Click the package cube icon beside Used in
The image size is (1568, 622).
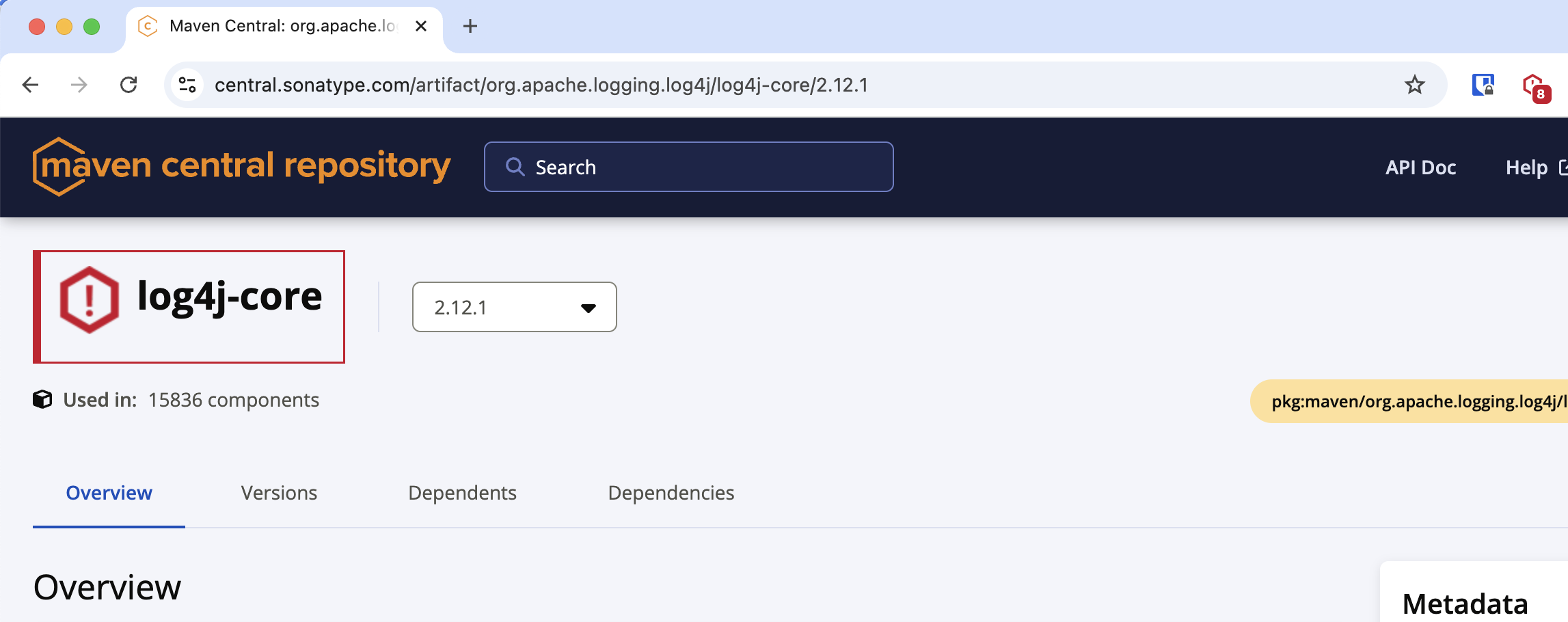pyautogui.click(x=42, y=399)
